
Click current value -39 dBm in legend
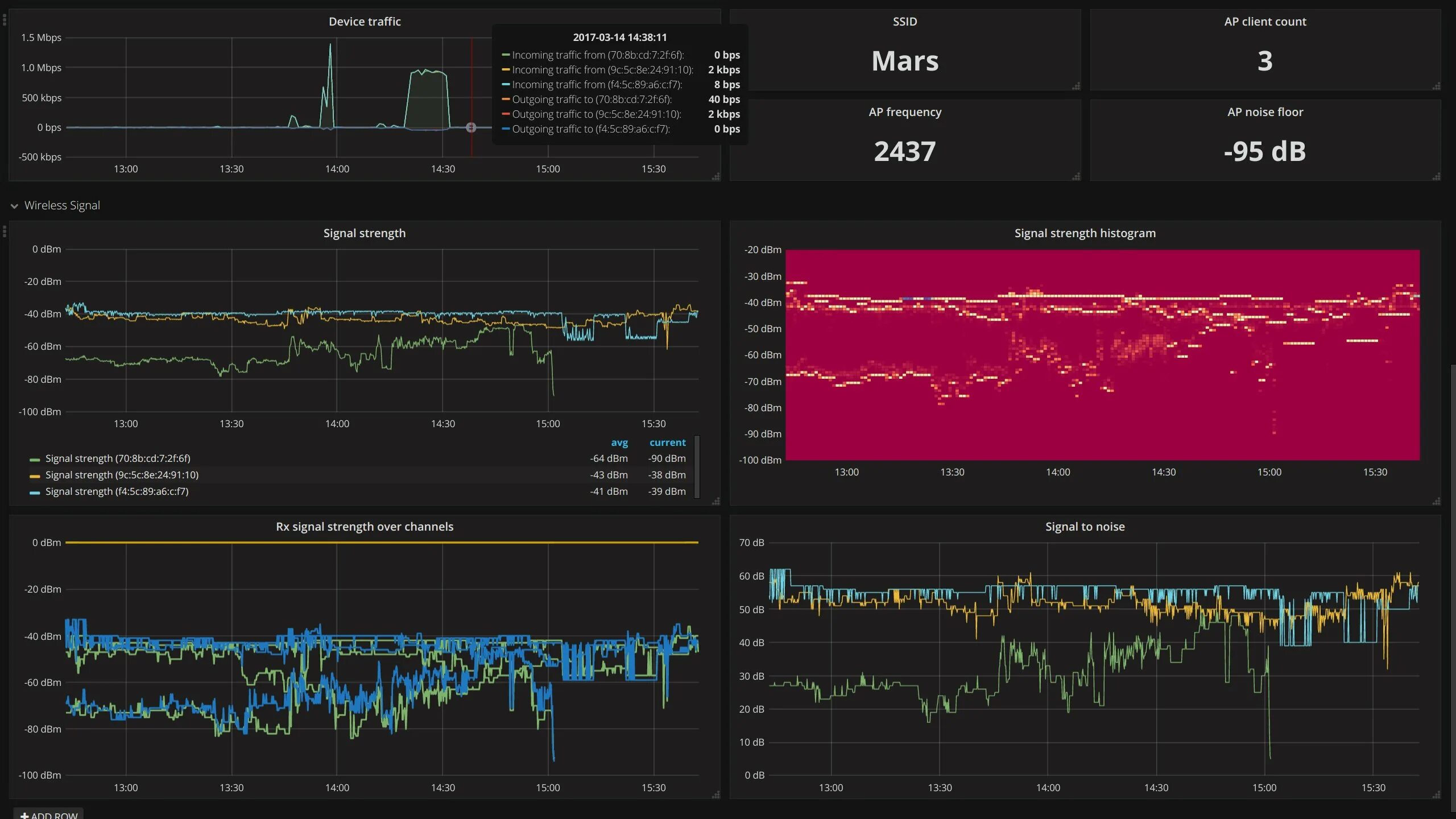click(667, 491)
